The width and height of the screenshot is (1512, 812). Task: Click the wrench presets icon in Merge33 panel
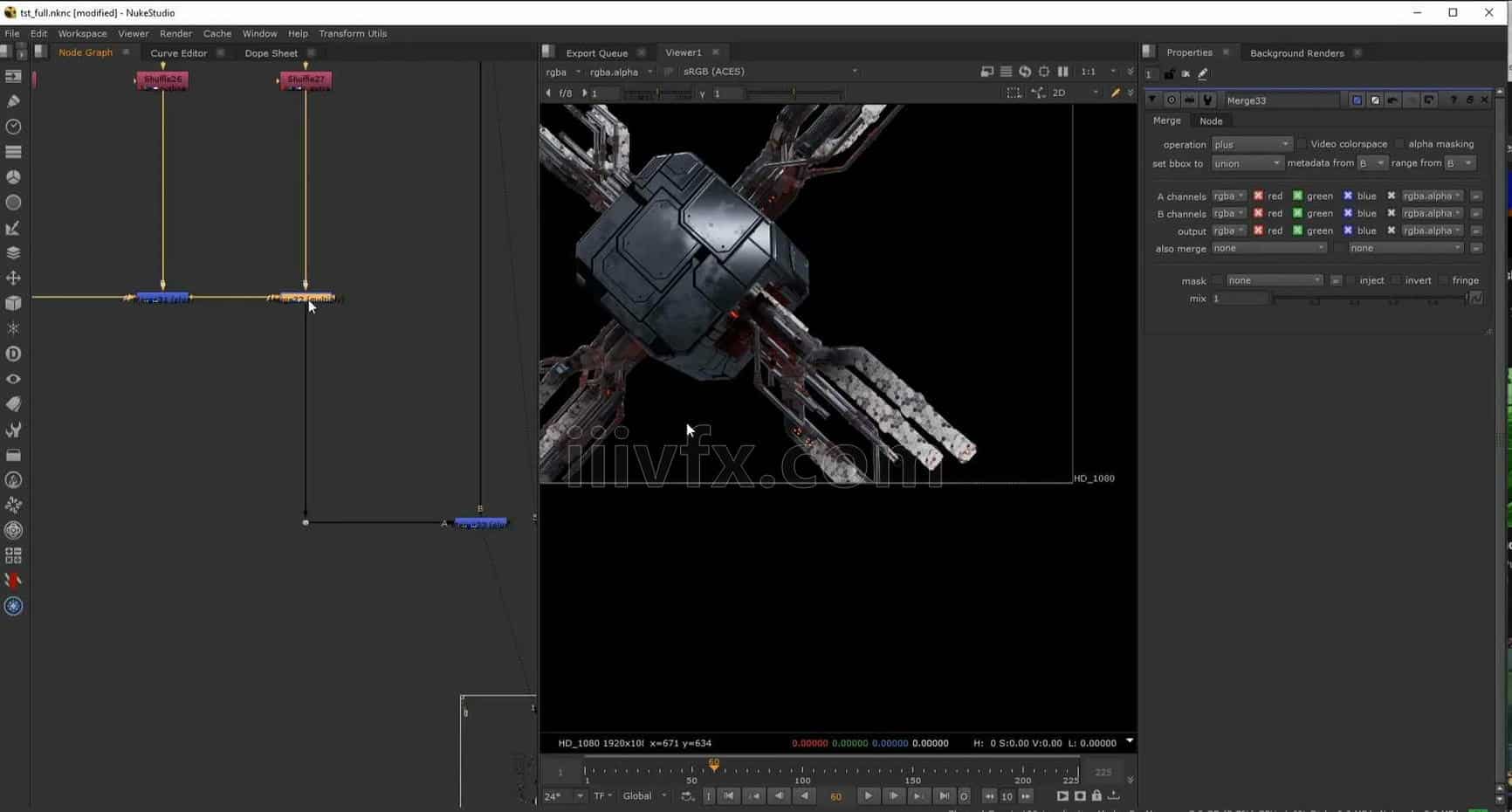(1208, 100)
